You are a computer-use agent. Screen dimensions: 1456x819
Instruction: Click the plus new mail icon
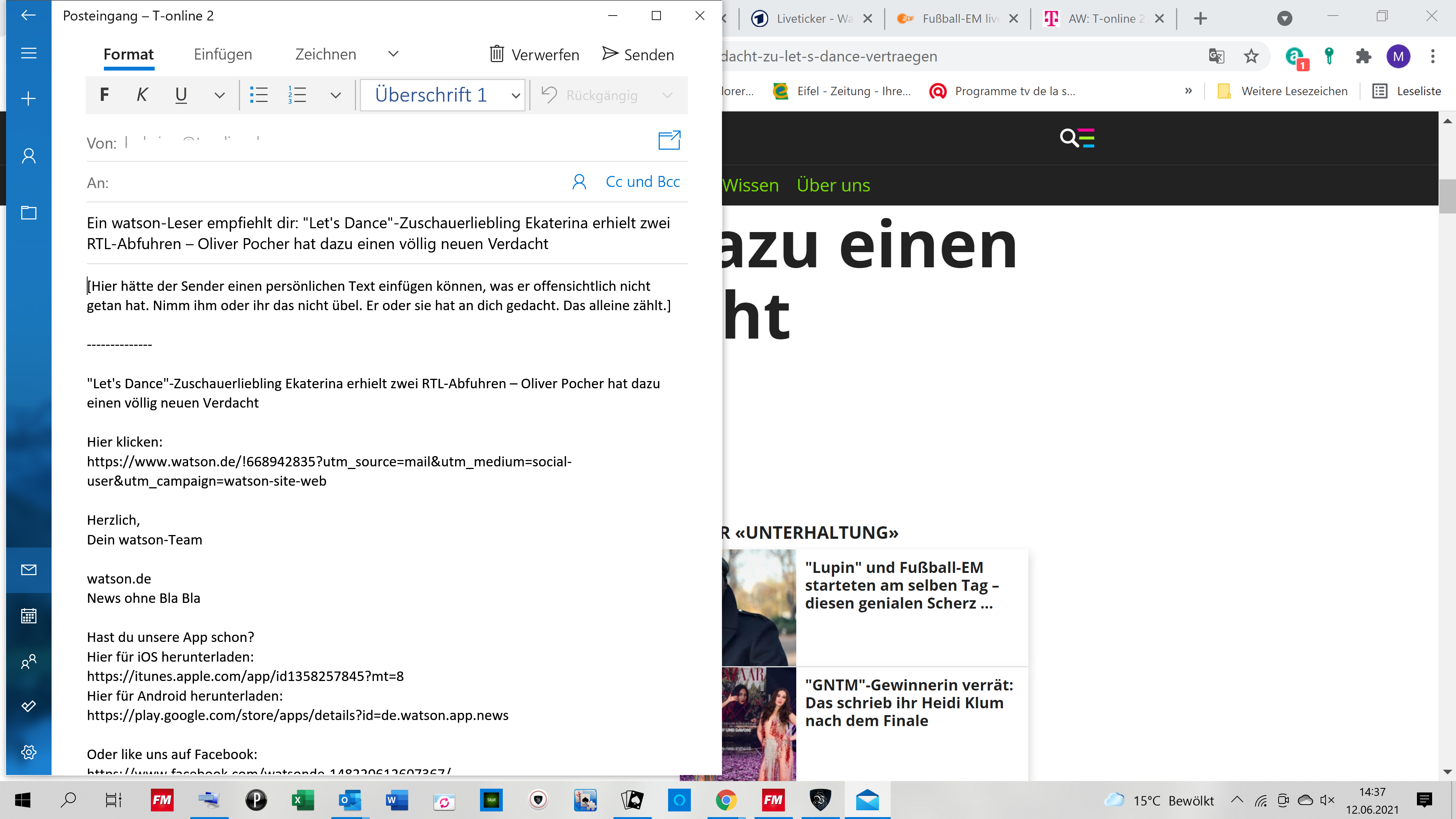[x=28, y=98]
